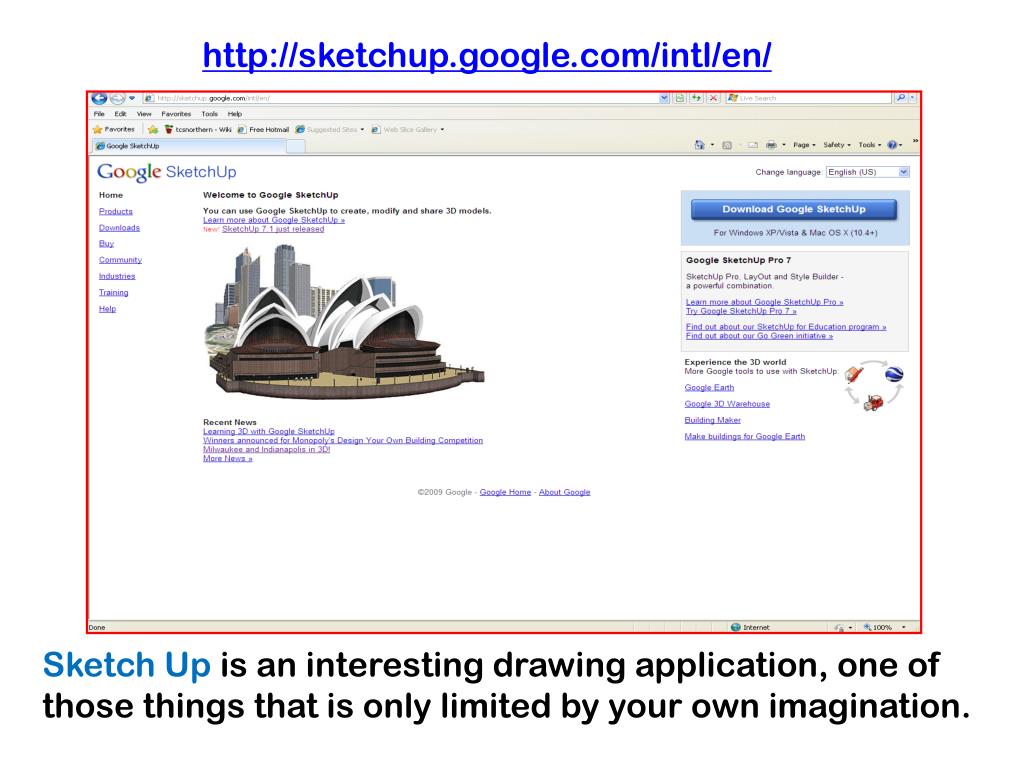
Task: Show more command bar items chevron
Action: (x=915, y=141)
